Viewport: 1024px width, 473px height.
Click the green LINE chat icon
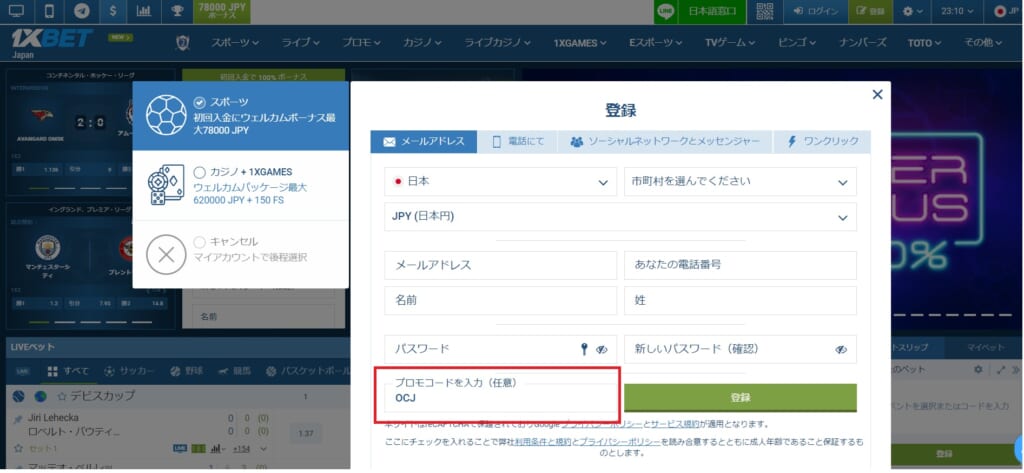tap(665, 11)
